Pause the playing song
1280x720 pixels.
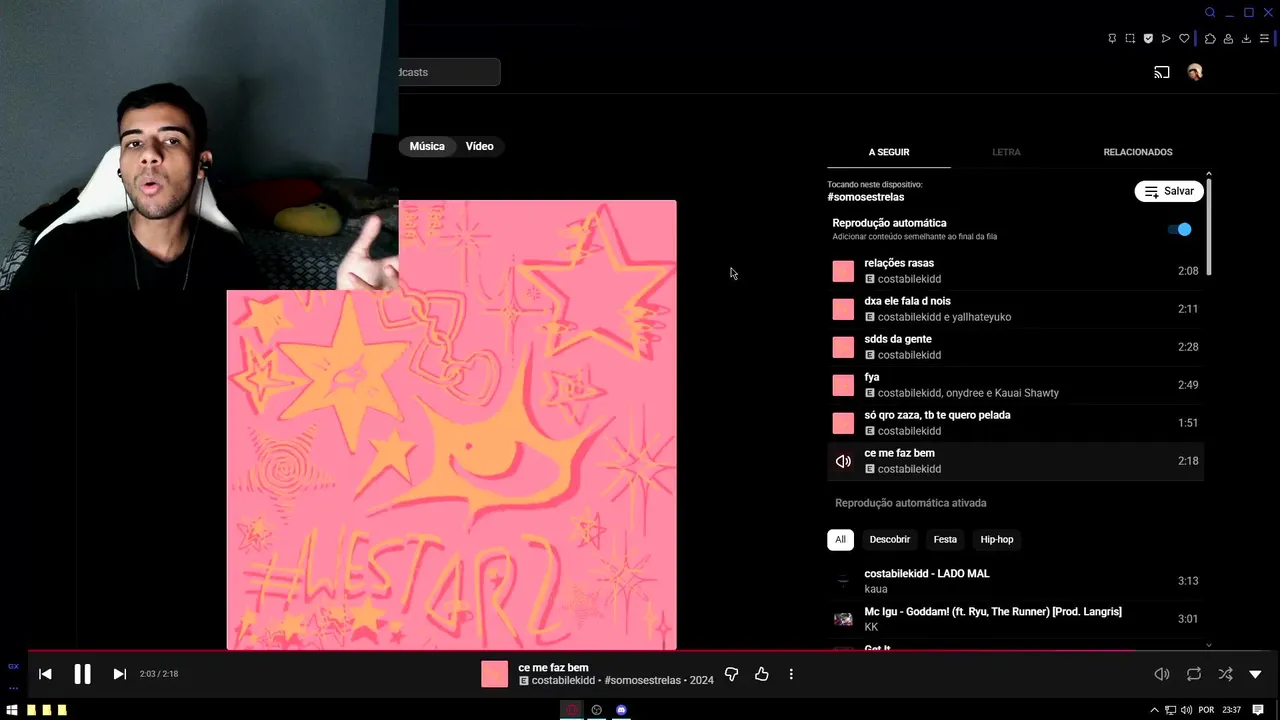(82, 674)
